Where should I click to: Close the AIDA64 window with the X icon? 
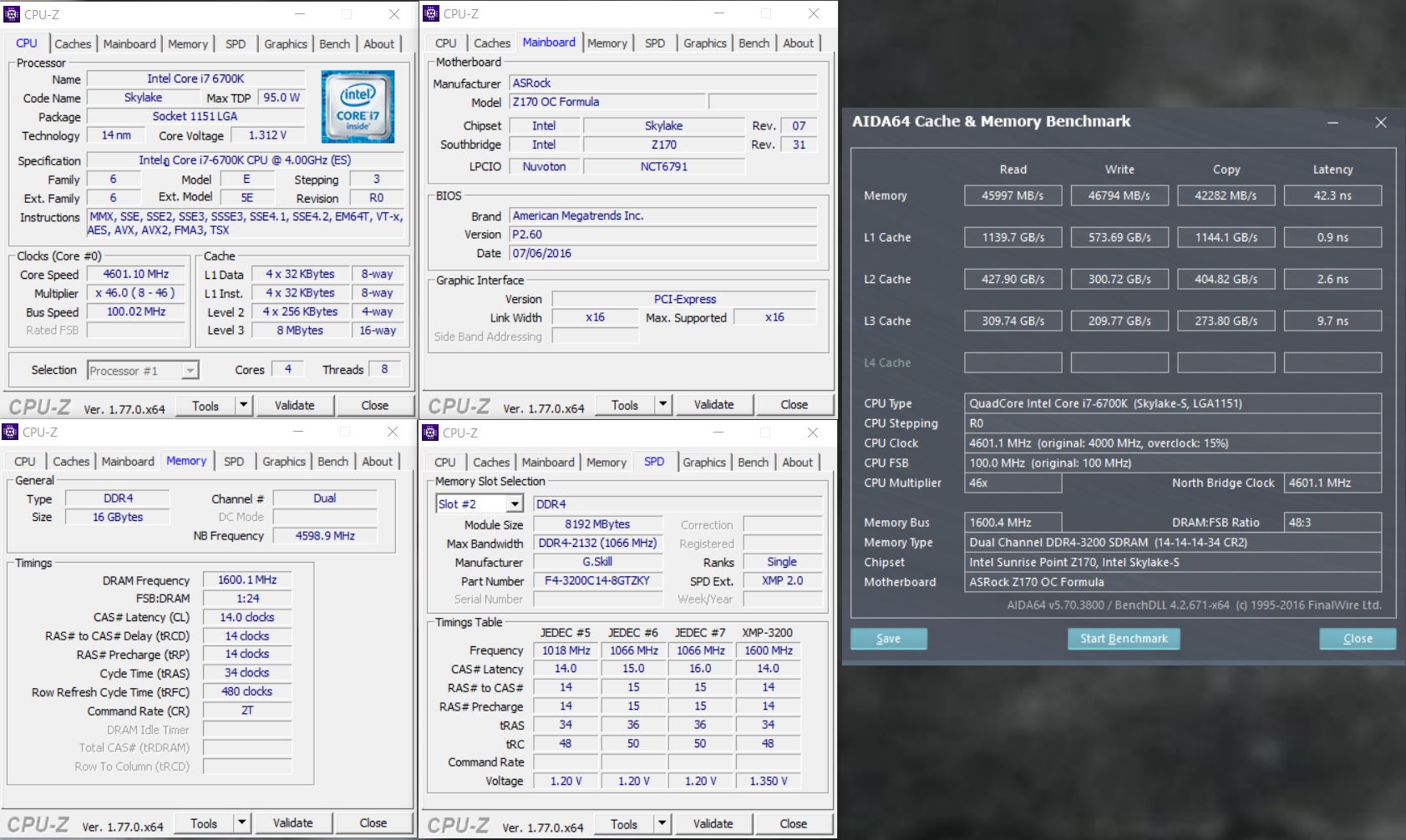click(x=1381, y=122)
